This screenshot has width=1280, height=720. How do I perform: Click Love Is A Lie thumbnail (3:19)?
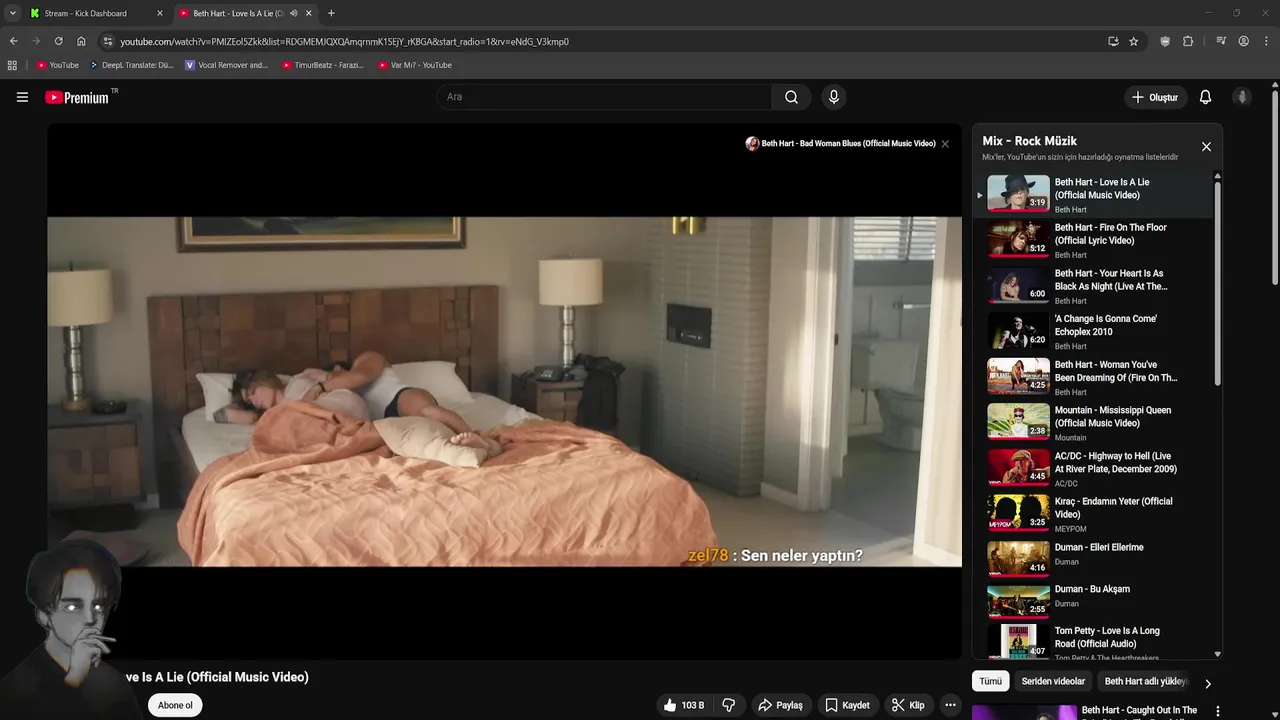coord(1018,193)
